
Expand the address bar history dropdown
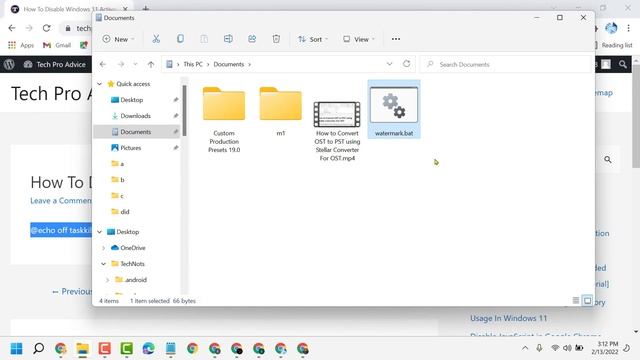click(389, 64)
